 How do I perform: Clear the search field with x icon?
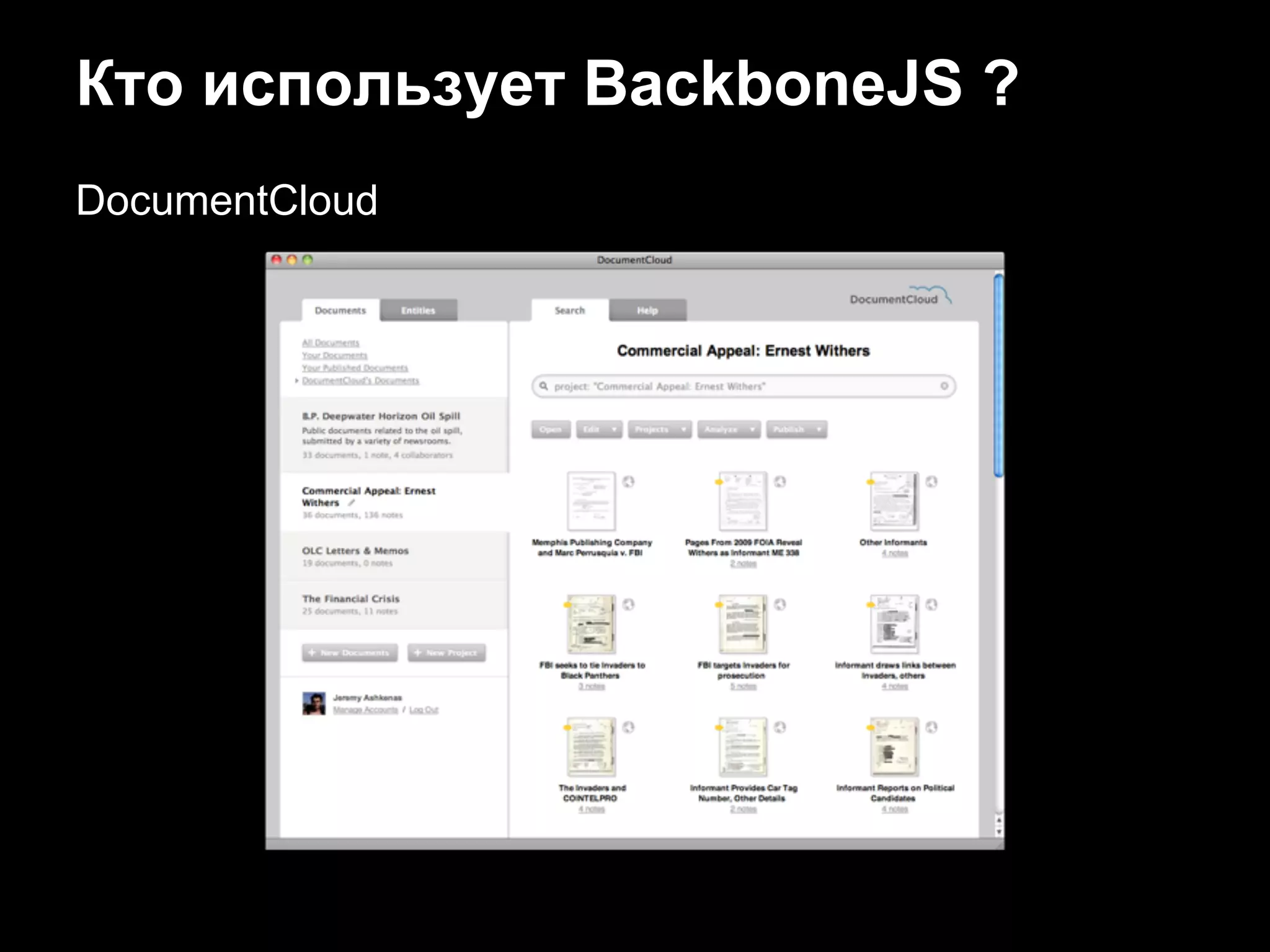click(x=944, y=386)
